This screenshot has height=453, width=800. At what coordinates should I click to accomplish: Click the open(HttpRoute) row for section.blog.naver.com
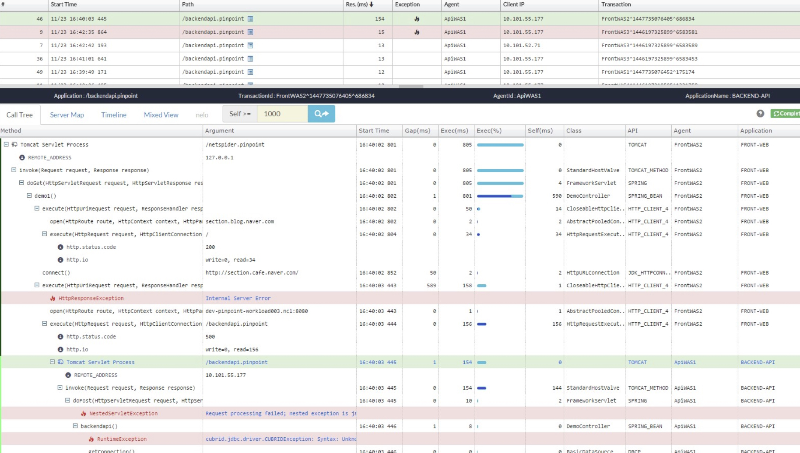[400, 221]
